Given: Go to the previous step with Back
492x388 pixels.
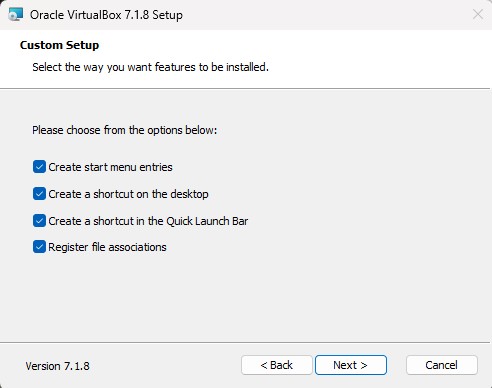Looking at the screenshot, I should (277, 365).
